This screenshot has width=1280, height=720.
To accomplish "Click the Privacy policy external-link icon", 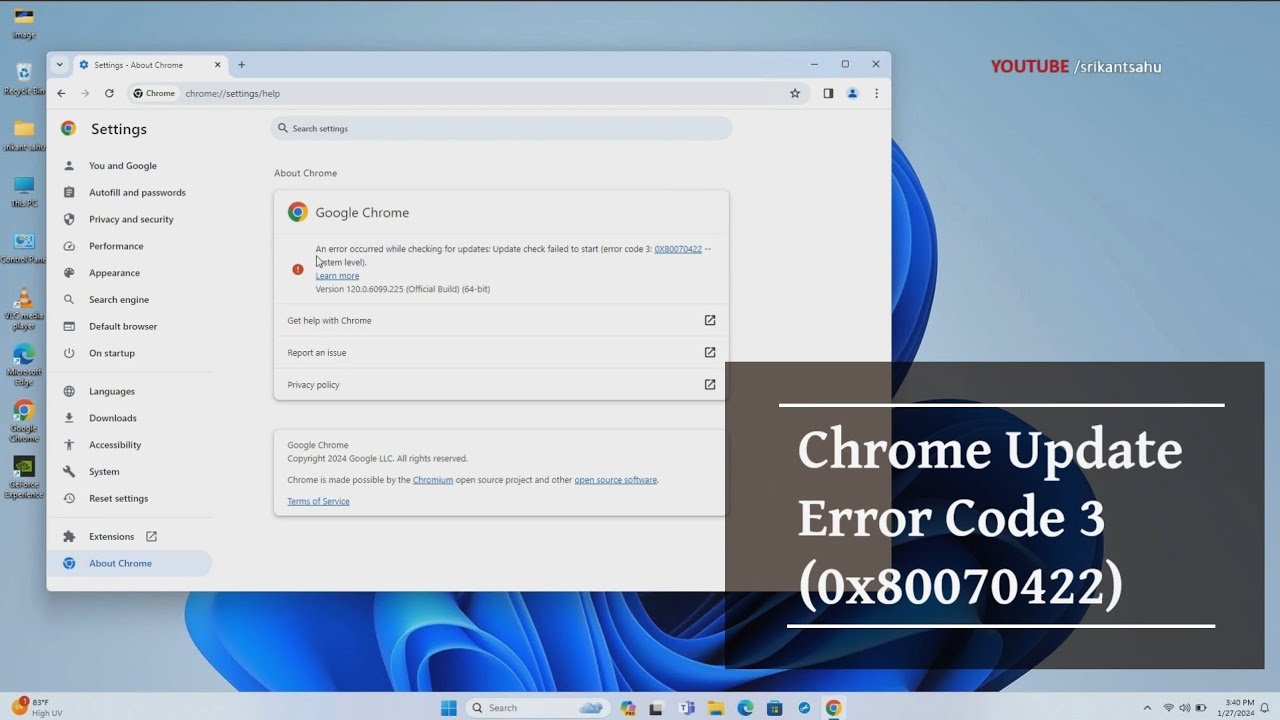I will (x=710, y=384).
